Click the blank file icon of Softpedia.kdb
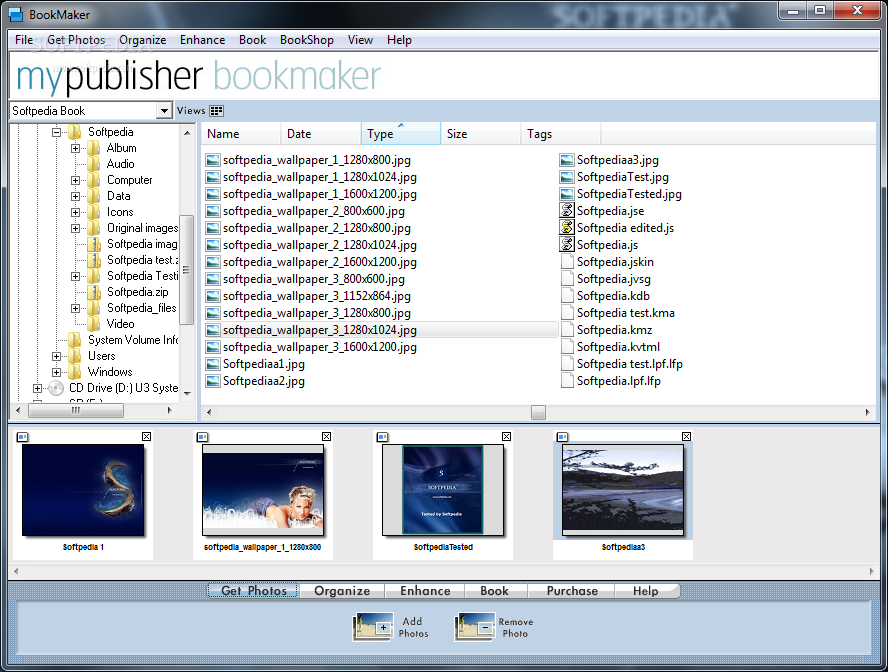This screenshot has width=888, height=672. [567, 296]
